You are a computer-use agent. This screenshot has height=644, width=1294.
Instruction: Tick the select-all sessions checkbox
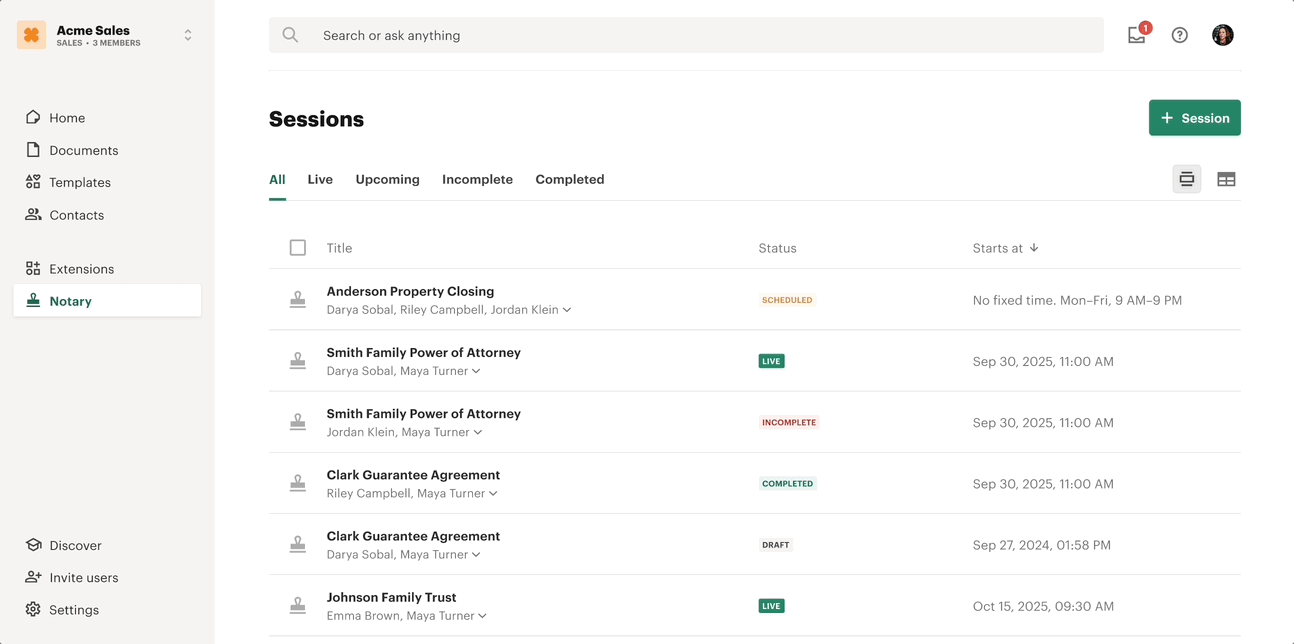click(x=298, y=248)
